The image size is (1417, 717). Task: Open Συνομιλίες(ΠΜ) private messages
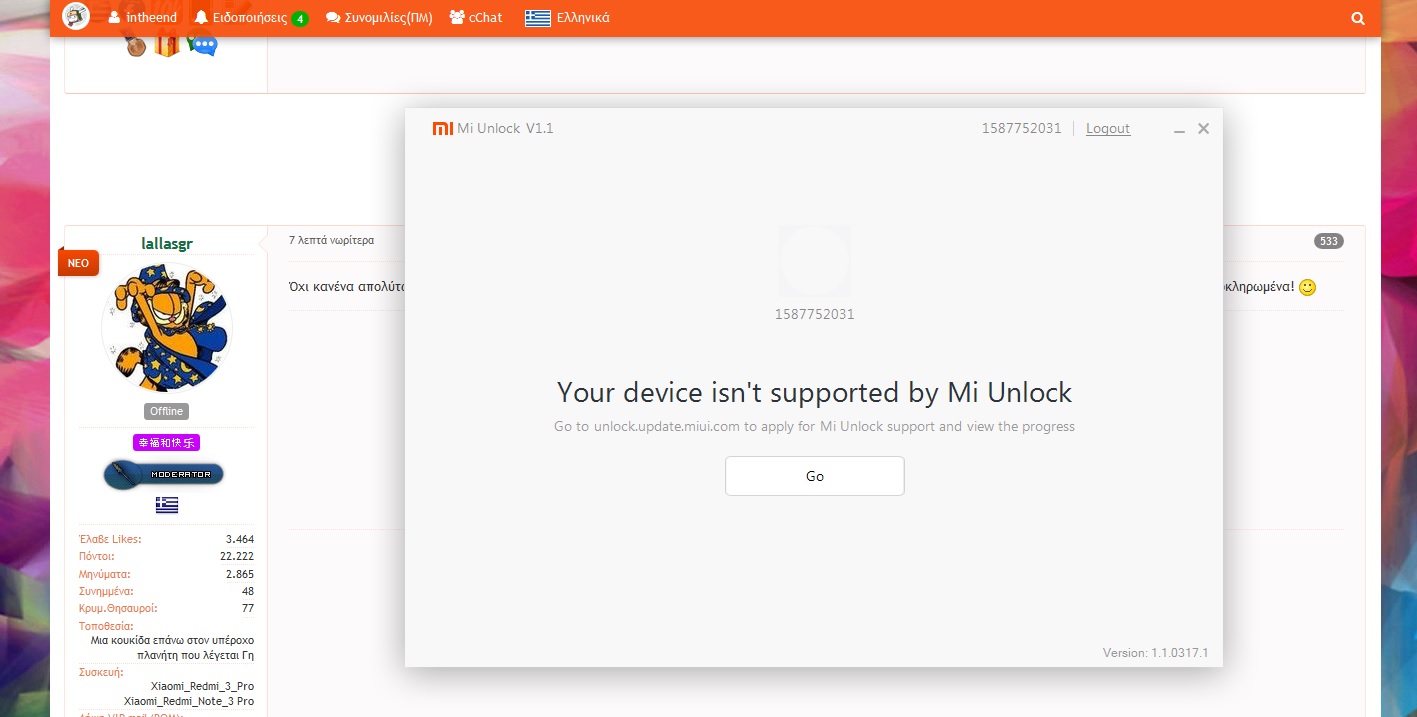[379, 17]
